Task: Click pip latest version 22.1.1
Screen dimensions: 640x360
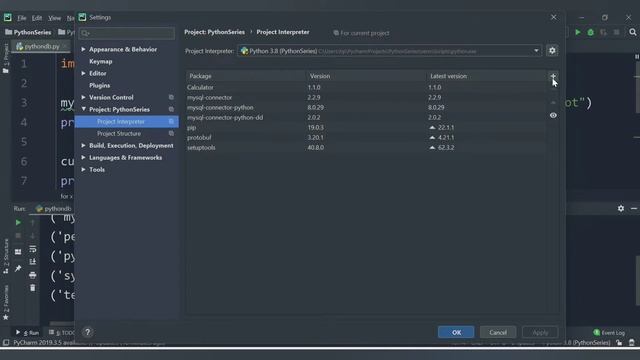Action: (x=446, y=128)
